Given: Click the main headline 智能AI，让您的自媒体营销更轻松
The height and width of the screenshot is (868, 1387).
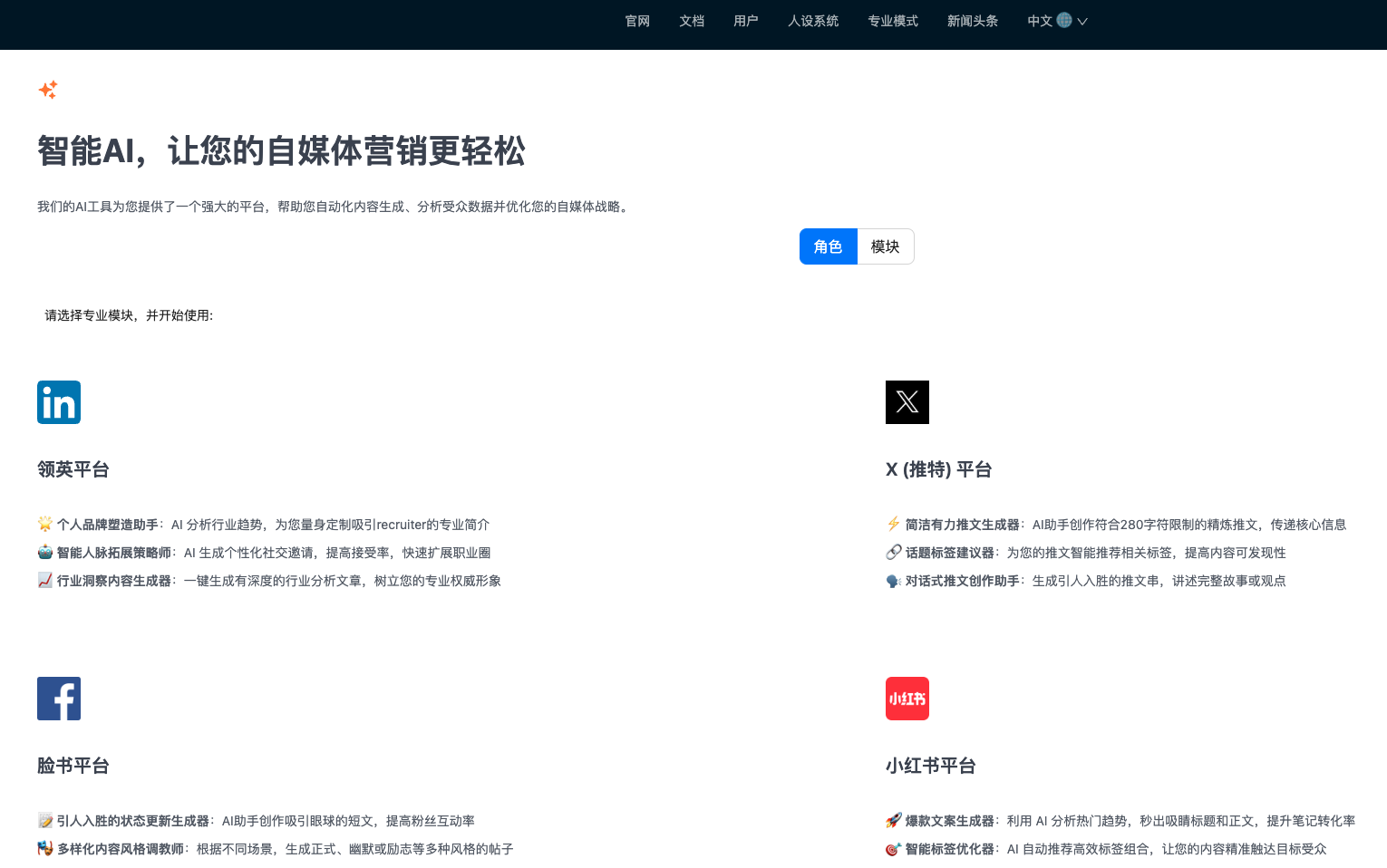Looking at the screenshot, I should (281, 150).
